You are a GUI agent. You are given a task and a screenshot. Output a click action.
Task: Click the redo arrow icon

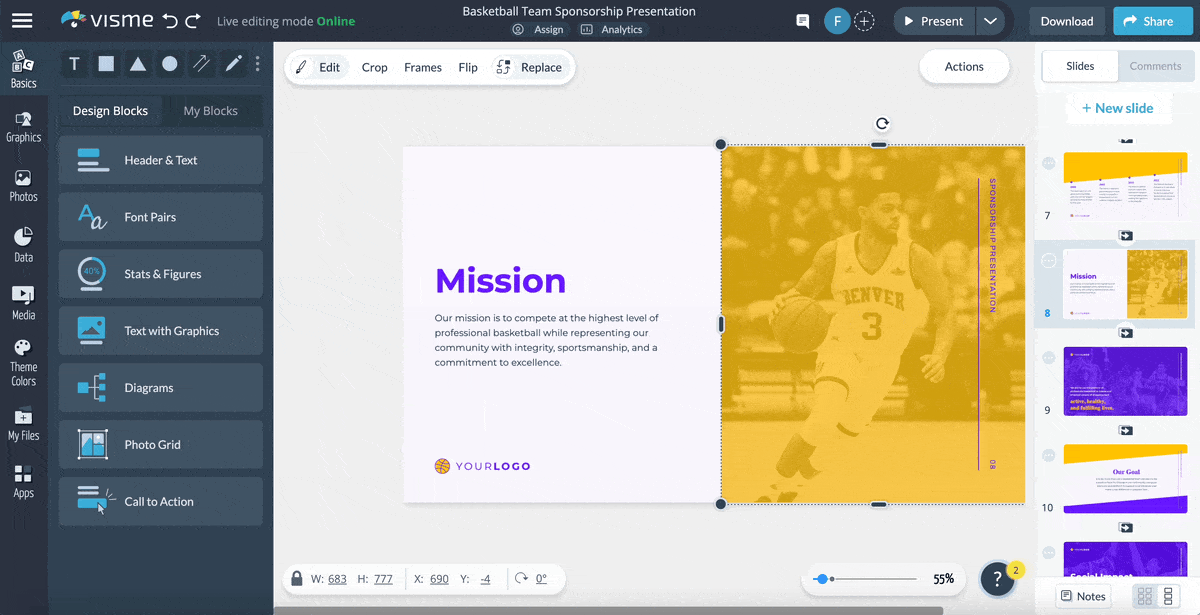(x=193, y=21)
